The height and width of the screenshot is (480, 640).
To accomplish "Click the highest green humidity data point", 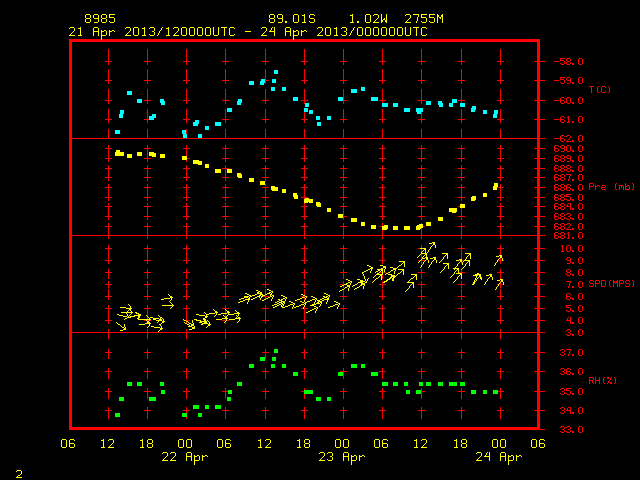I will click(x=276, y=351).
